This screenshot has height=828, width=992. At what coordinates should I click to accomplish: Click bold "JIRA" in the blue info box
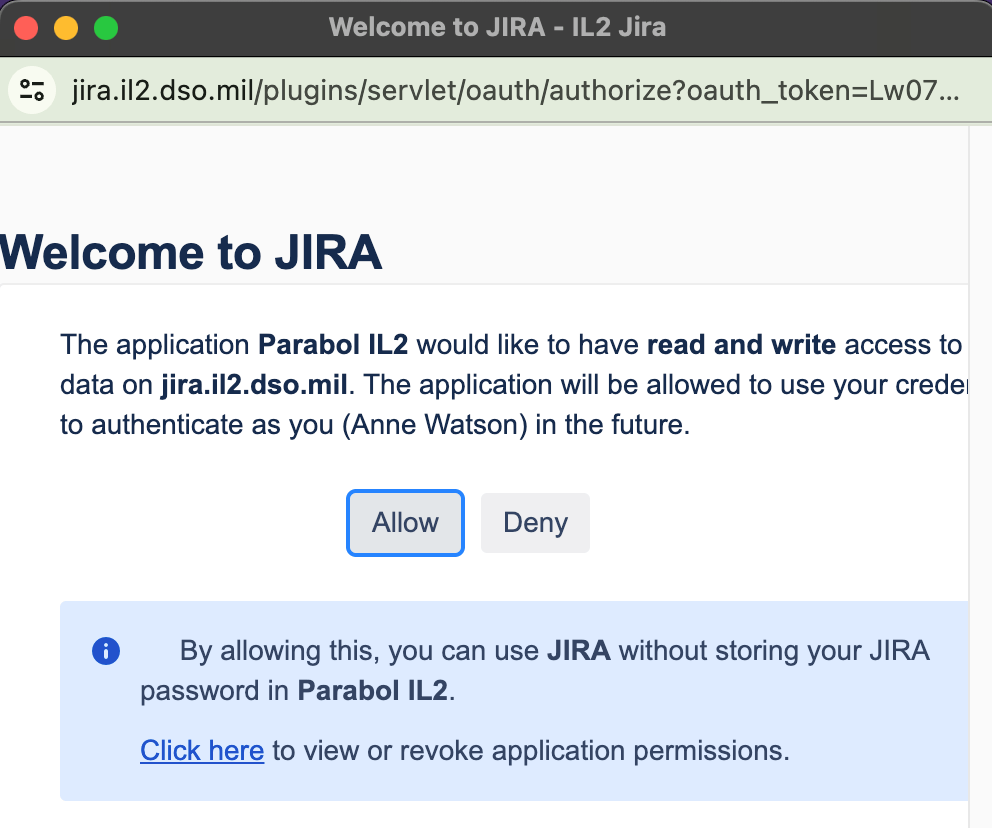pyautogui.click(x=578, y=652)
